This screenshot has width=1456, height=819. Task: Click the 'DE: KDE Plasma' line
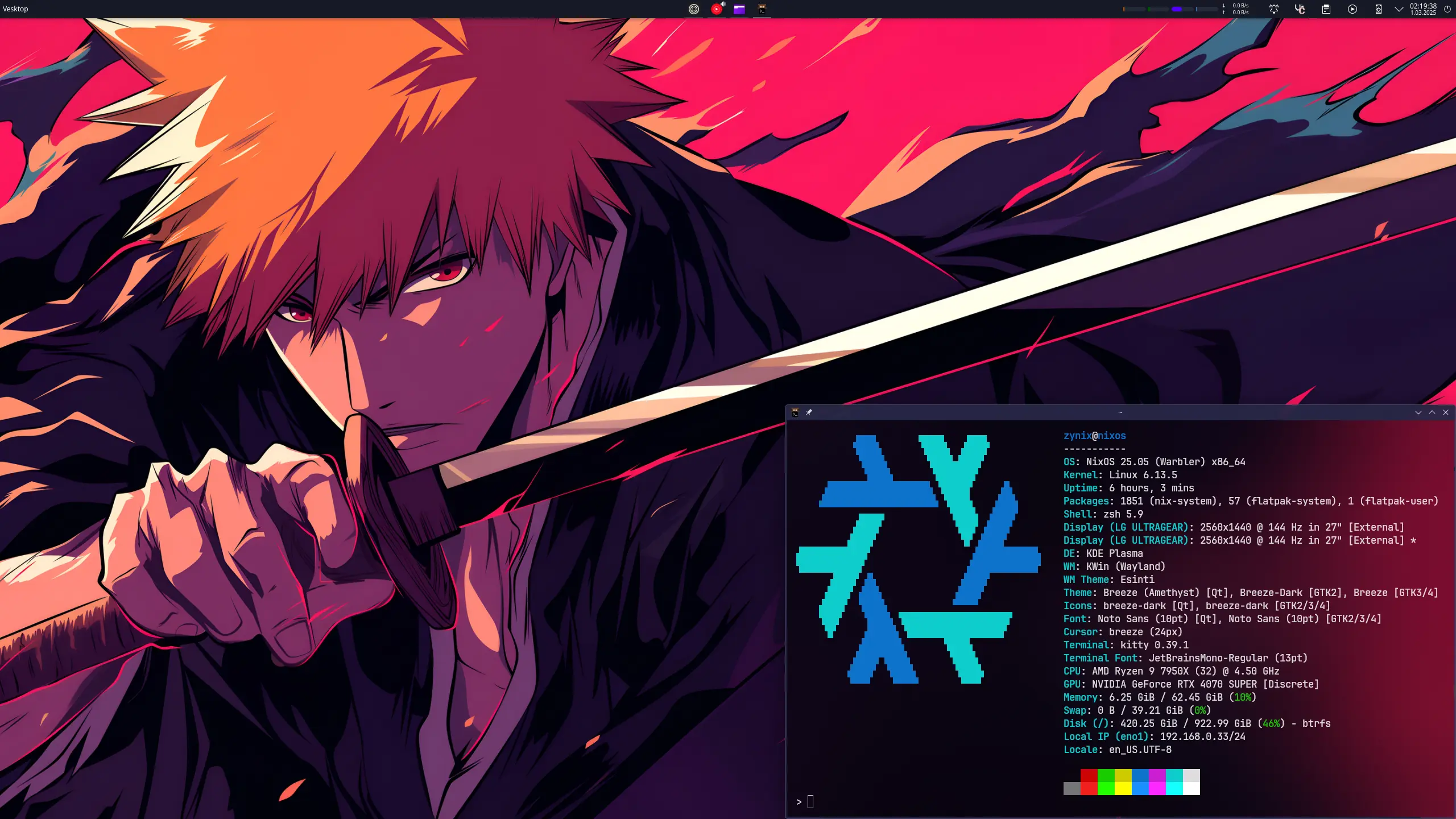tap(1103, 553)
